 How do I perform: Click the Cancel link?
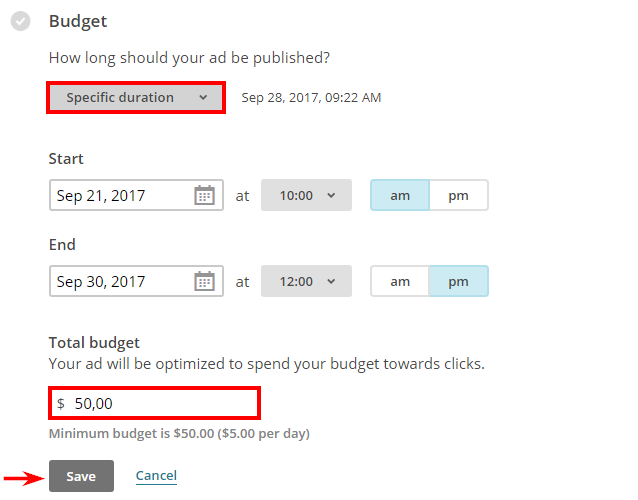pos(156,476)
